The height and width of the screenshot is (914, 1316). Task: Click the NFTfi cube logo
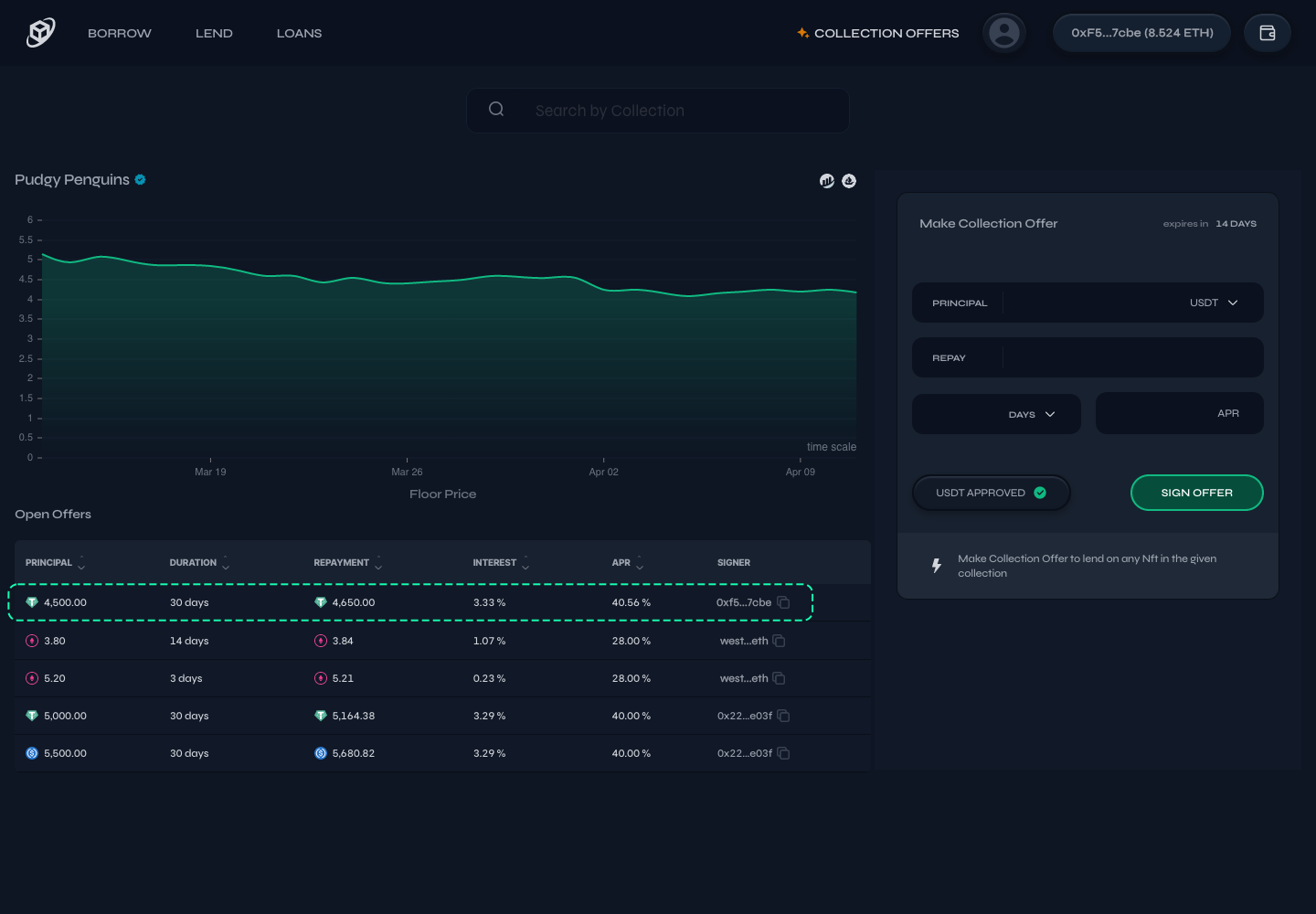coord(41,33)
